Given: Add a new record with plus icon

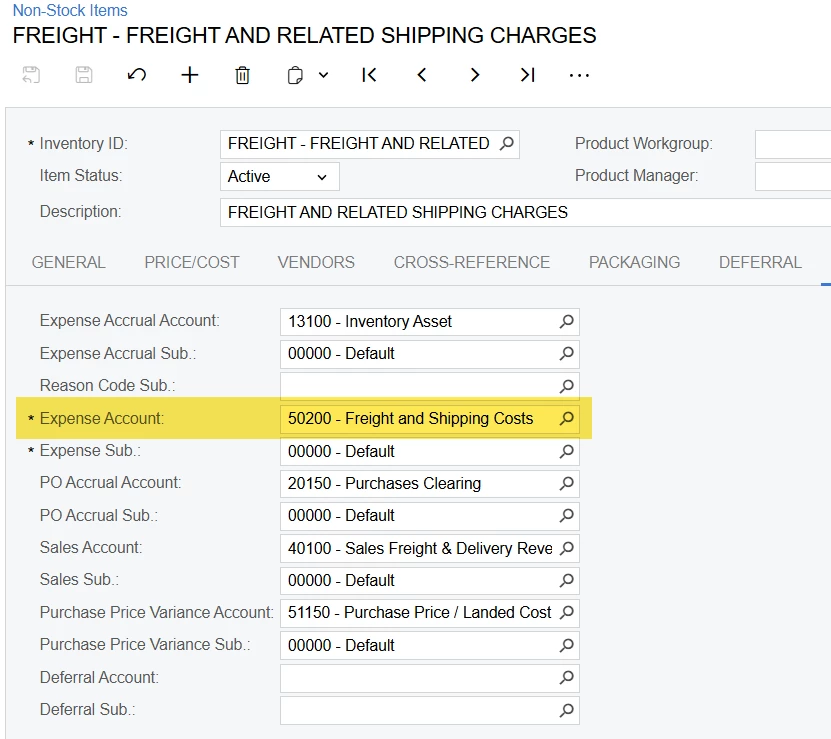Looking at the screenshot, I should (190, 75).
